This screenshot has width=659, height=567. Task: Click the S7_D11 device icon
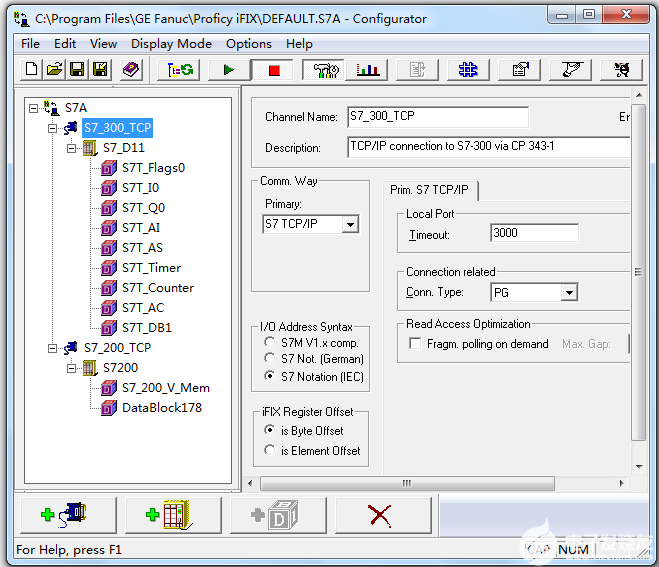[90, 148]
